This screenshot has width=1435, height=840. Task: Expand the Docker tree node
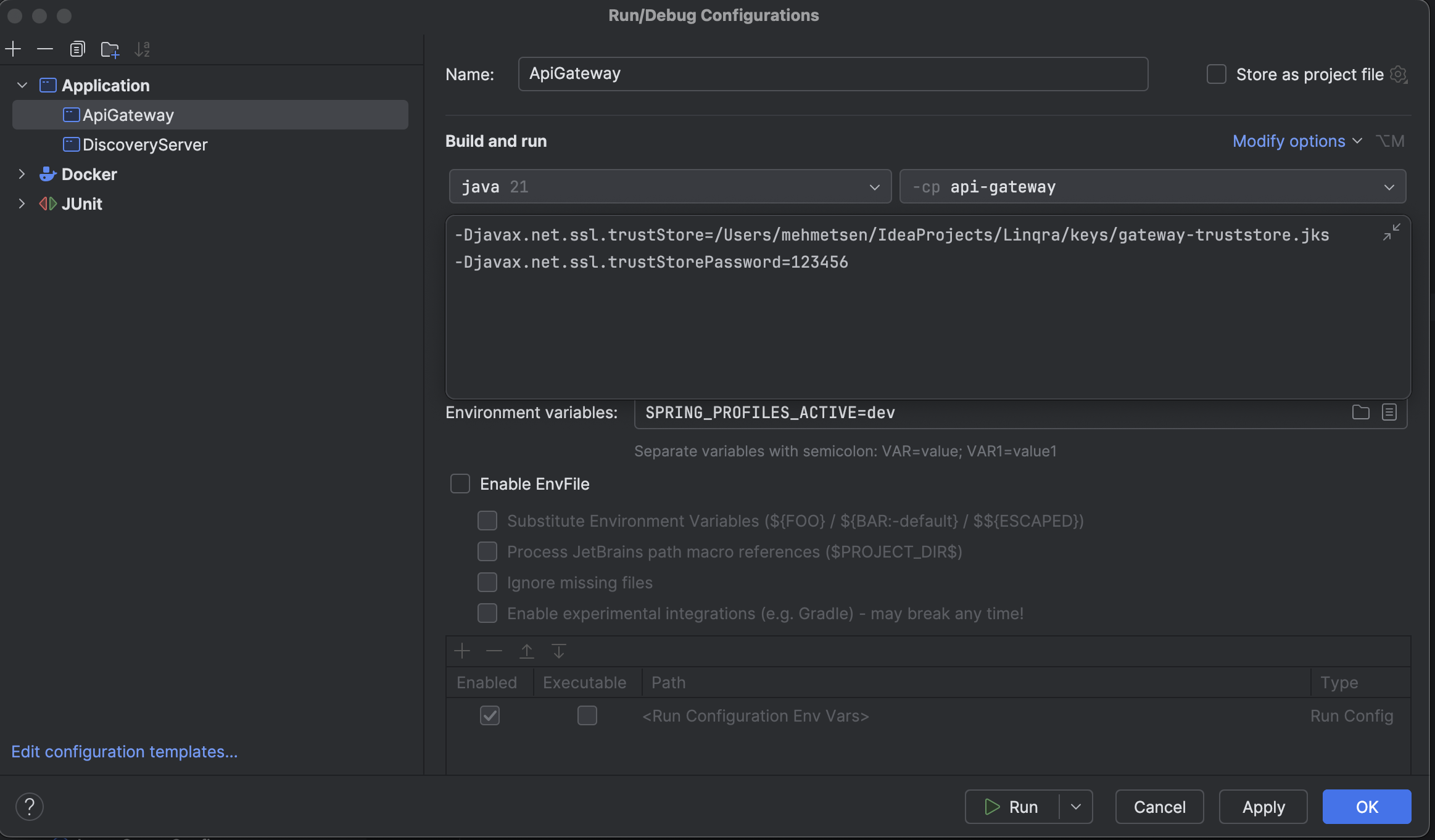[x=22, y=174]
